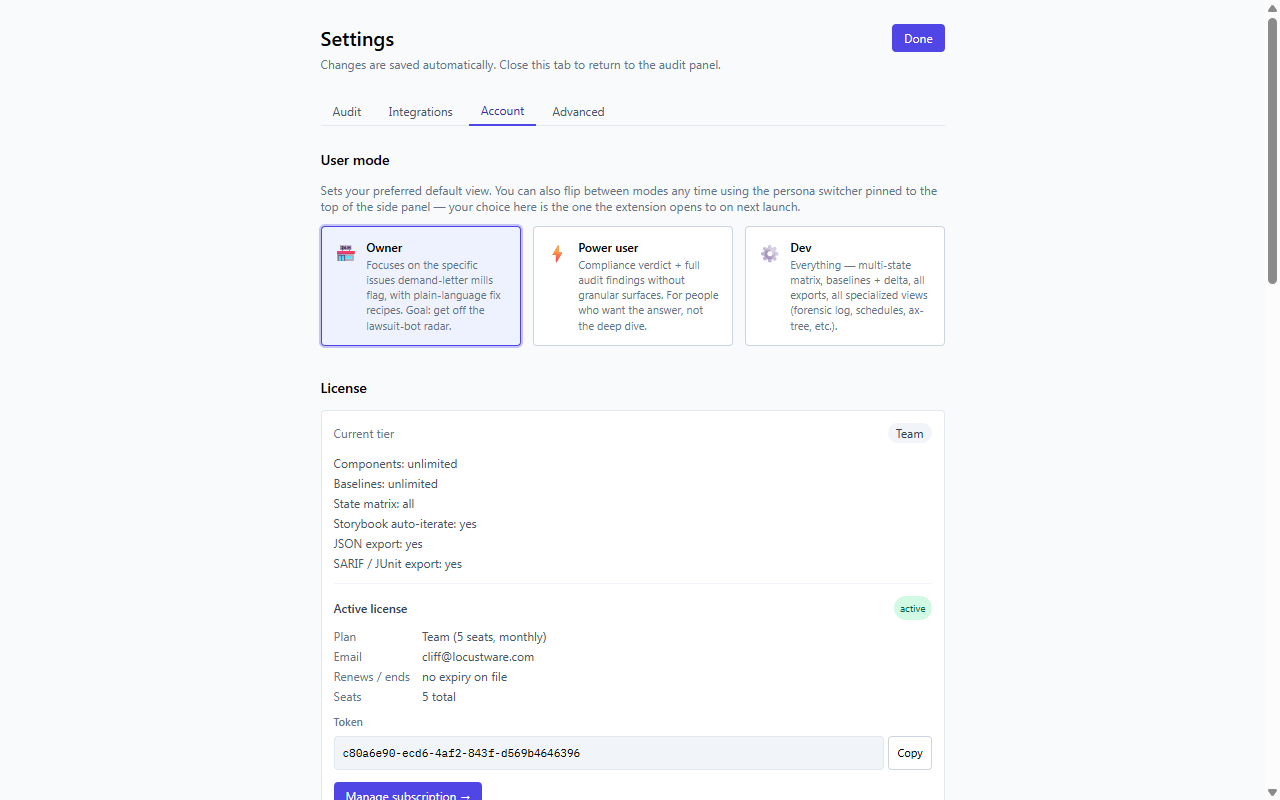Click the scrollbar down arrow

point(1272,792)
